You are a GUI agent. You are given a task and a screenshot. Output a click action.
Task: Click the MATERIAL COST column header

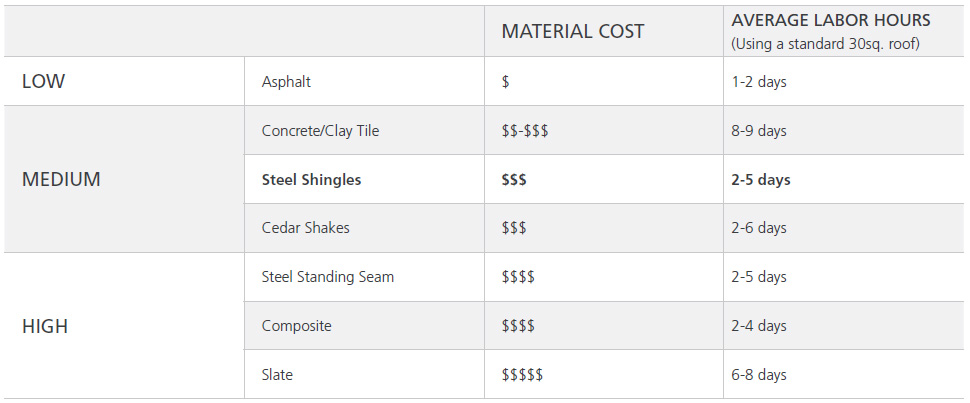pyautogui.click(x=573, y=31)
